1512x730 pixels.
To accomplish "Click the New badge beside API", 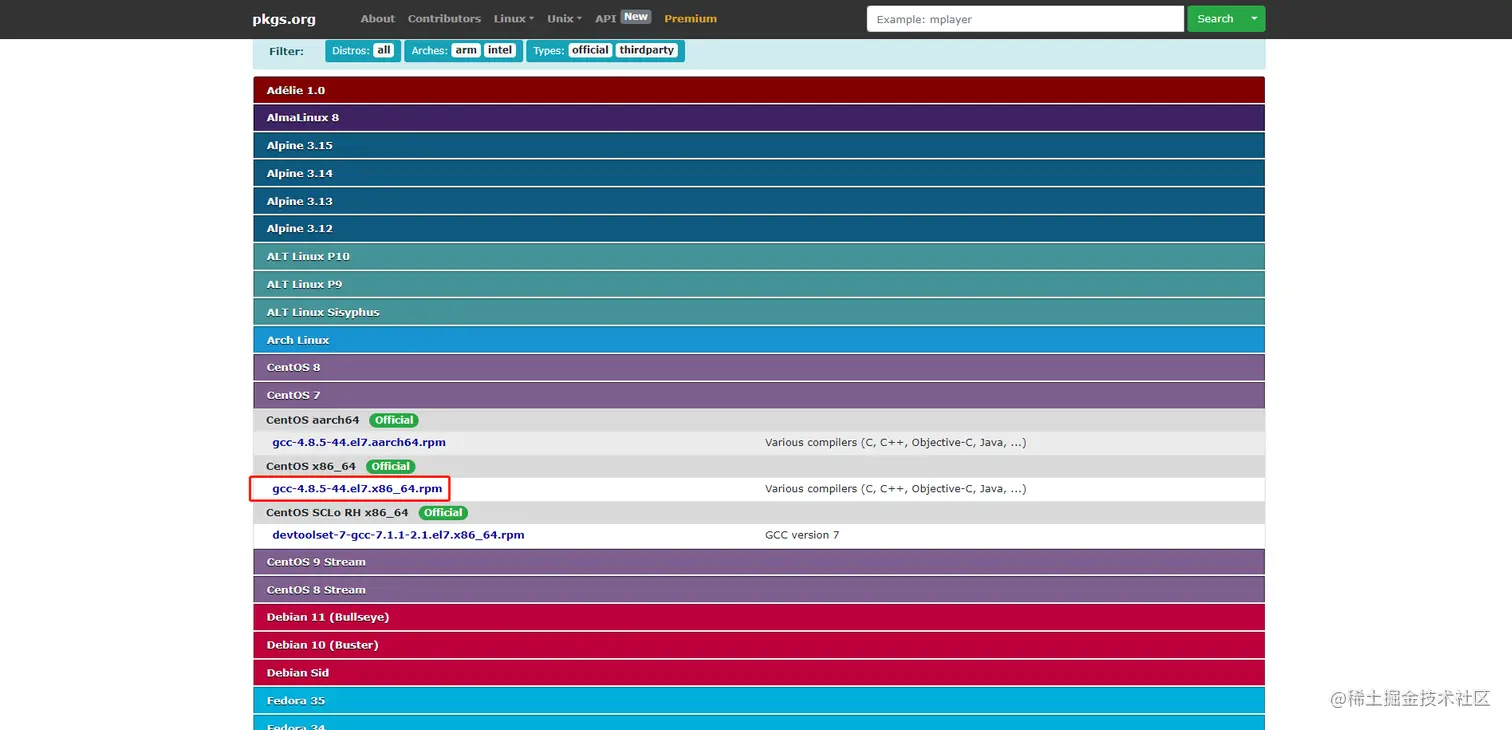I will click(636, 17).
